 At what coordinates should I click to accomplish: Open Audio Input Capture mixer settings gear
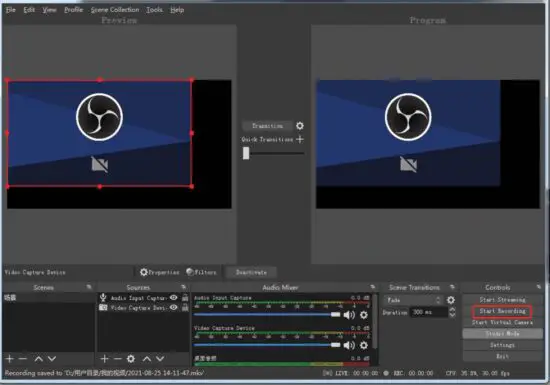click(x=364, y=315)
